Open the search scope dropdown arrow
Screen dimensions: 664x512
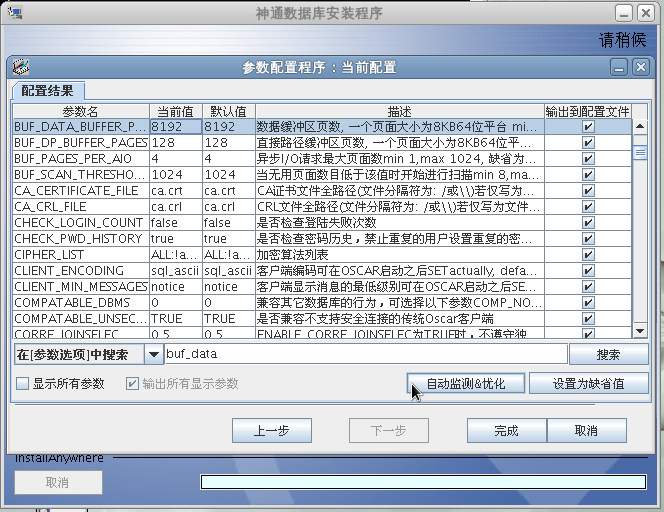154,354
